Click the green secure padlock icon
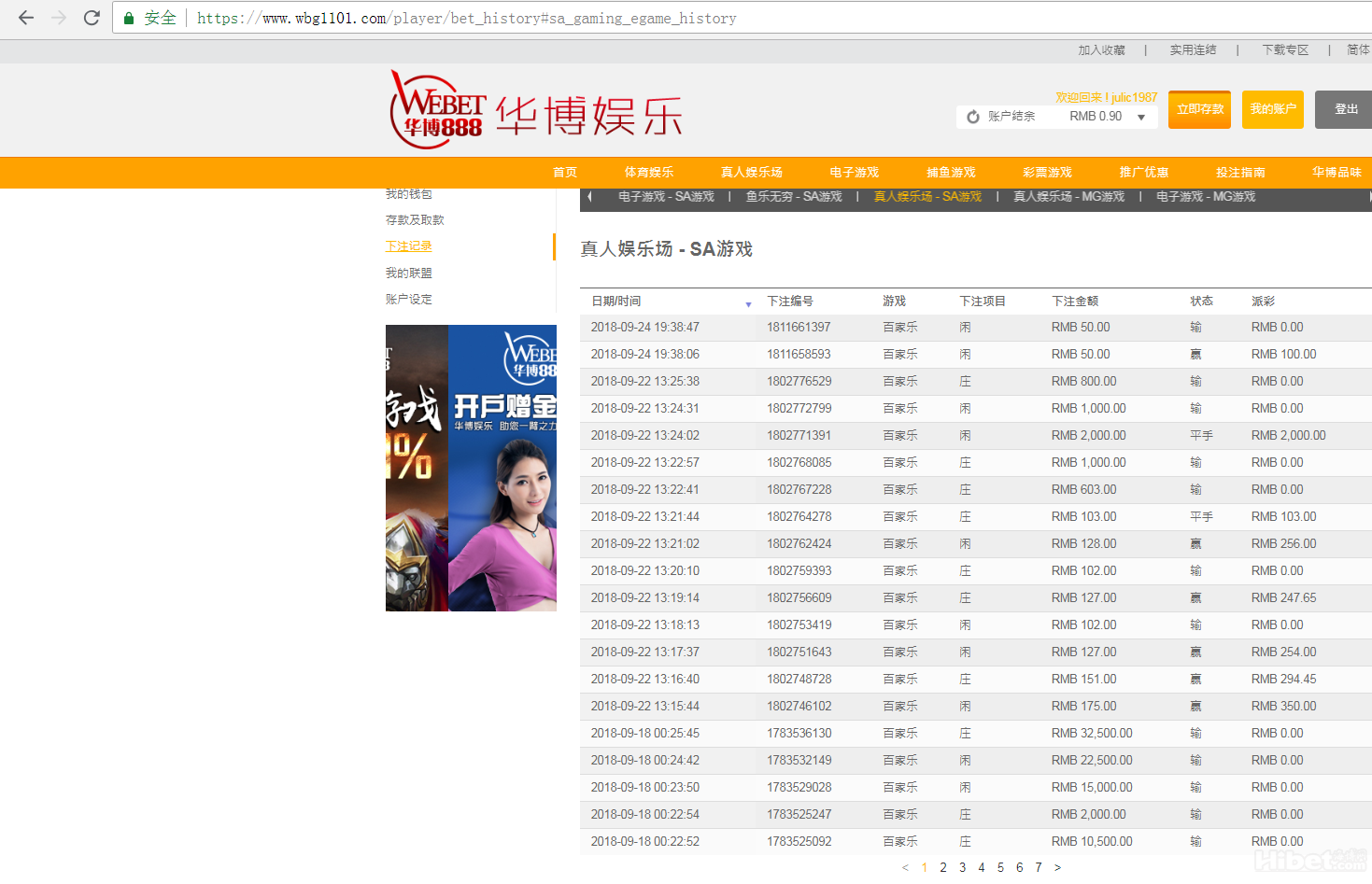 pos(130,19)
